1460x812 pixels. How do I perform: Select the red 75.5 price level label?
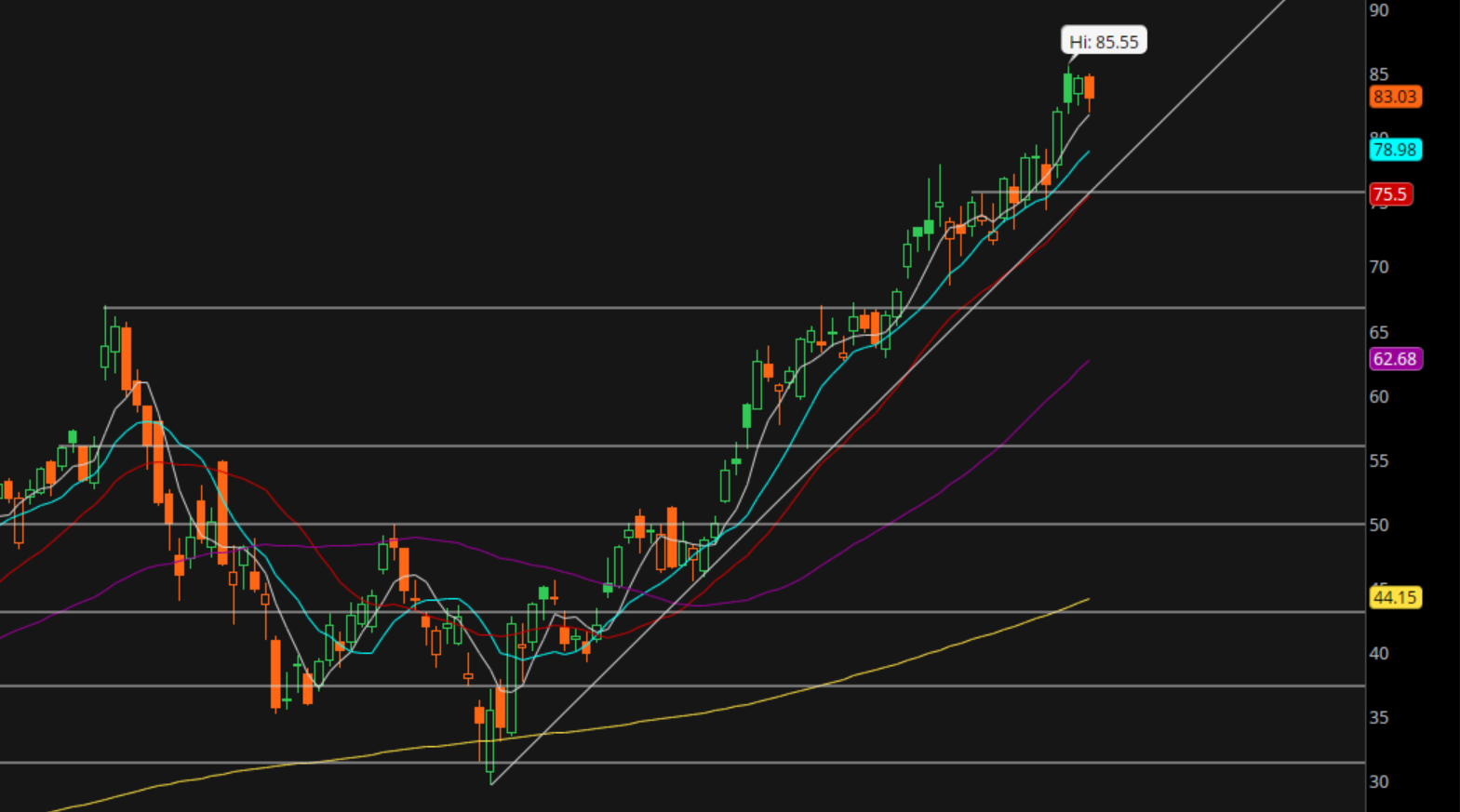[x=1390, y=194]
